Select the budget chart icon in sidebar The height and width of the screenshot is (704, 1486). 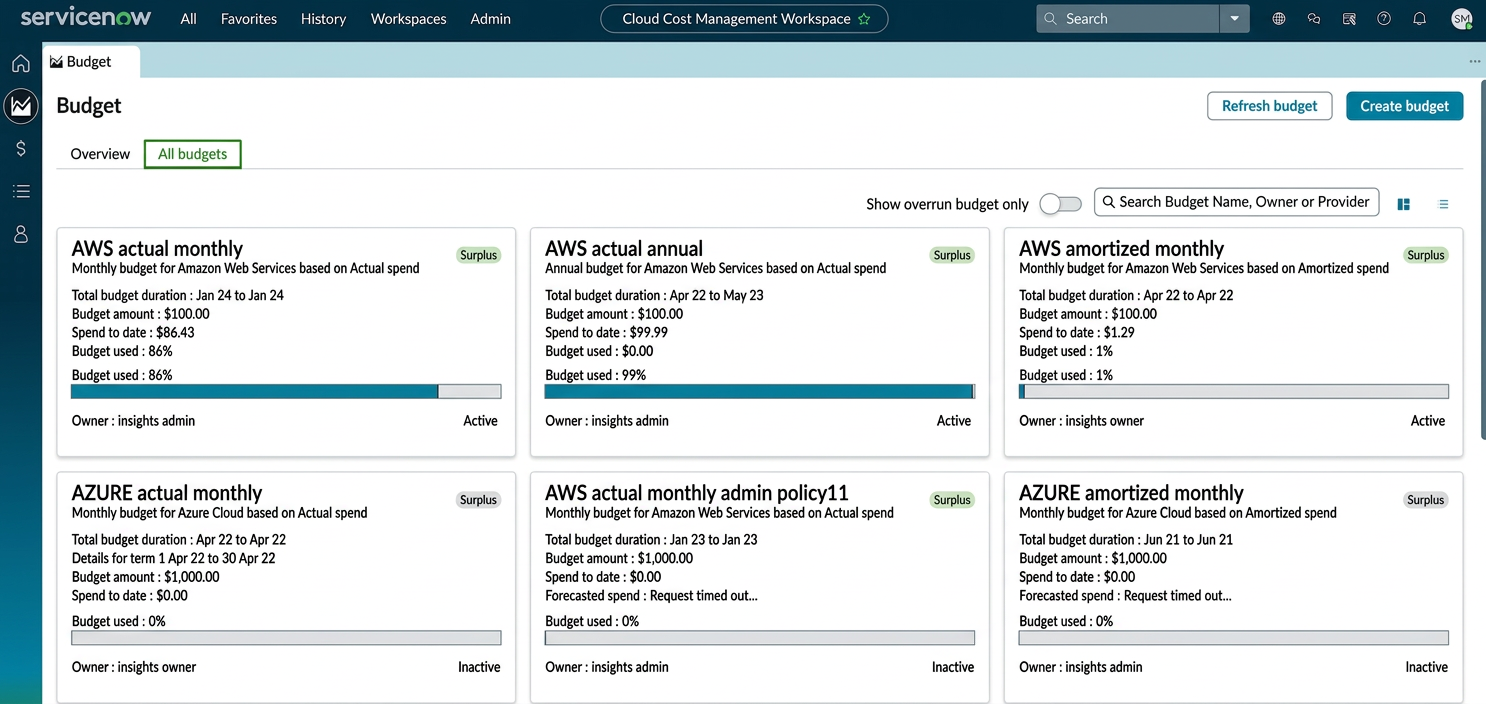(20, 105)
